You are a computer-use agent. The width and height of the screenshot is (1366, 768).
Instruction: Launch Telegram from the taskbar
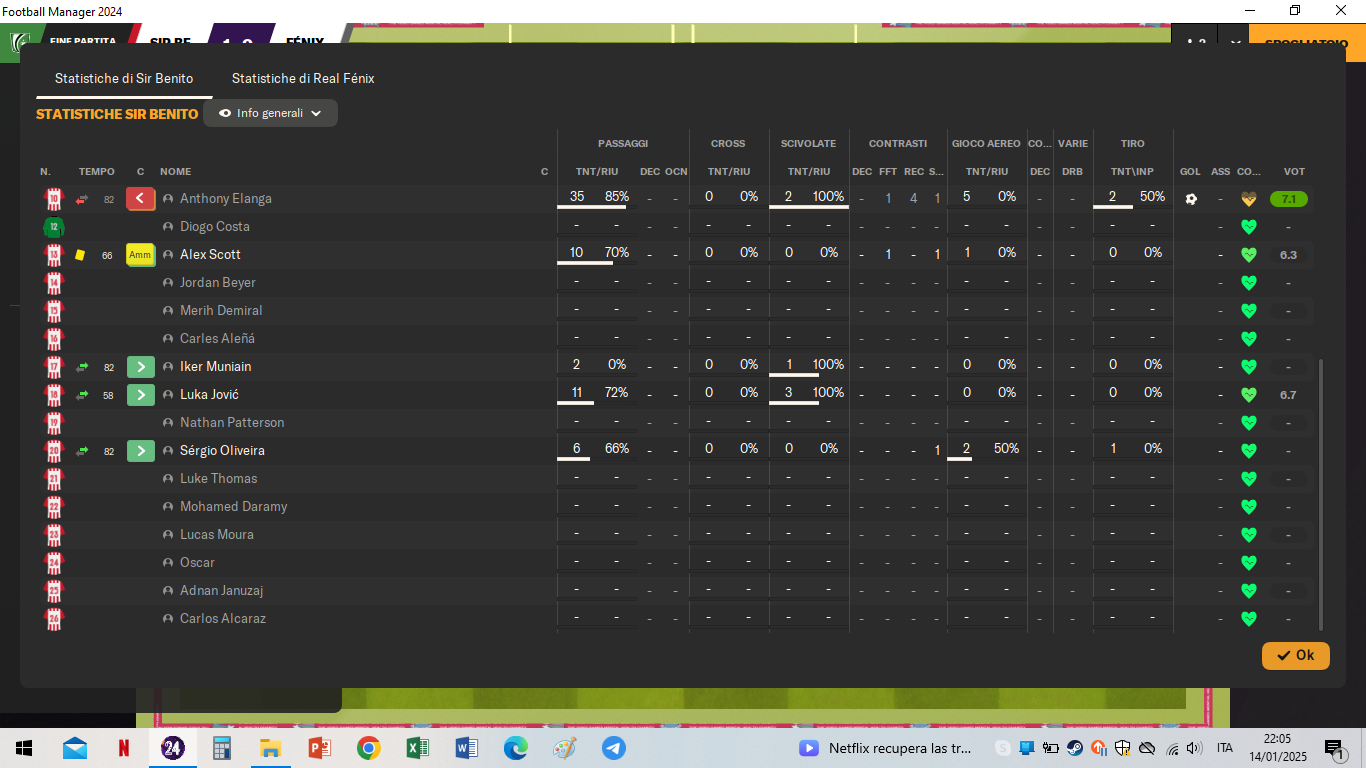[x=613, y=748]
